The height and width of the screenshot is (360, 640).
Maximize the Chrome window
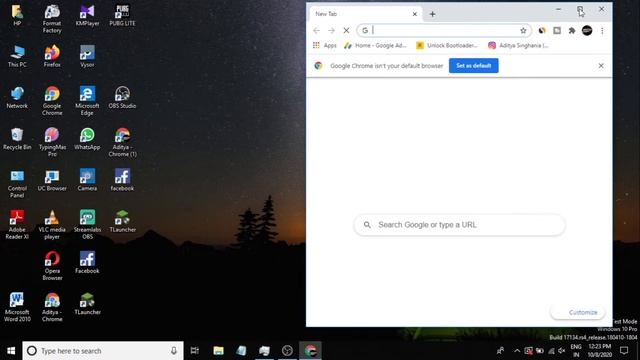580,9
